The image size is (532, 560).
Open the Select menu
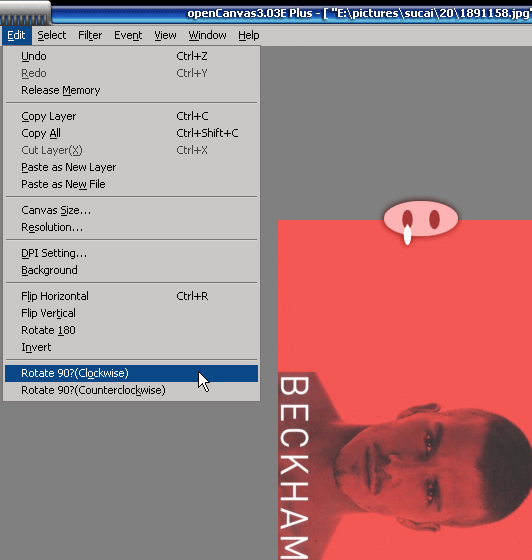(x=52, y=35)
